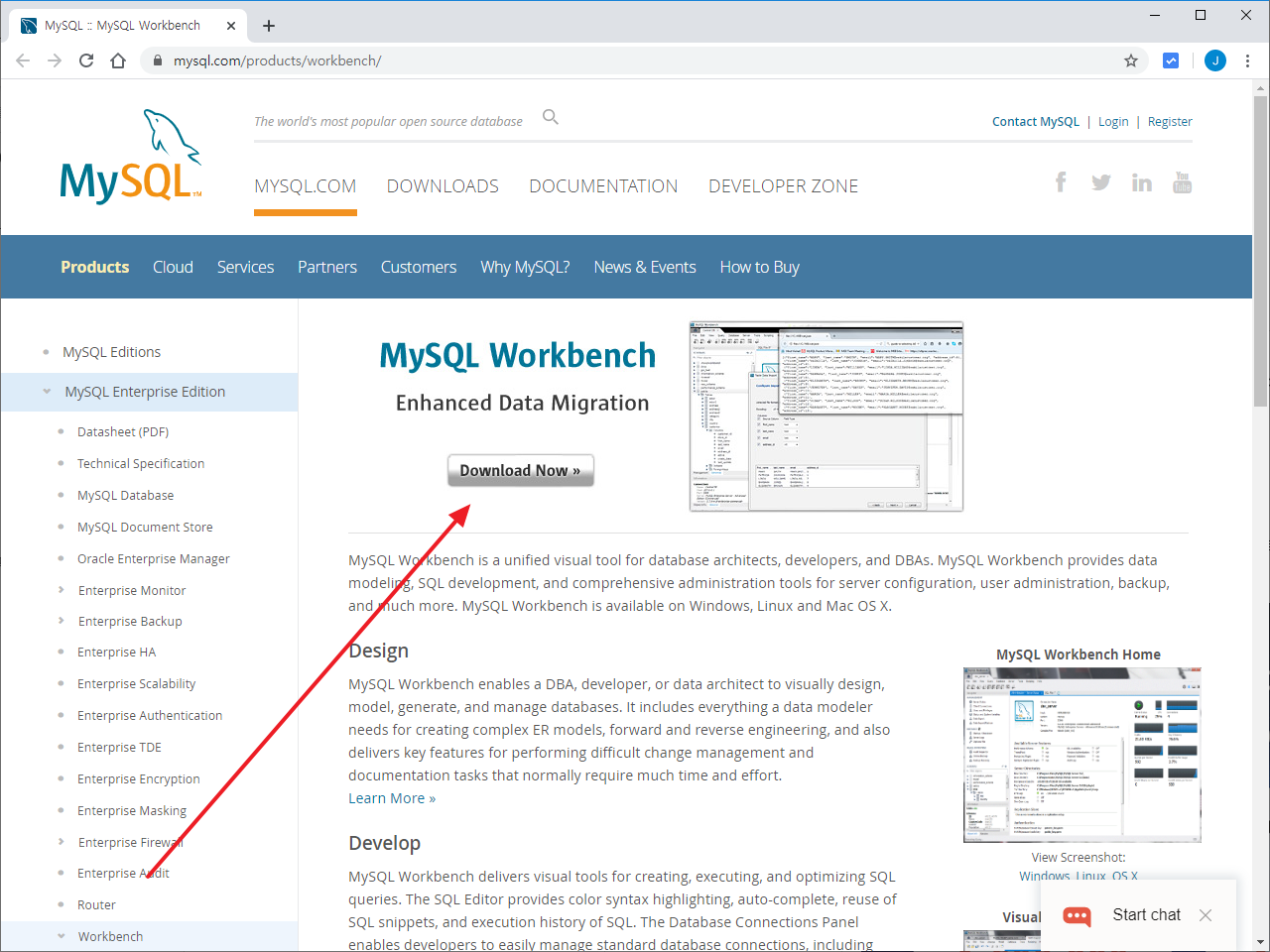Image resolution: width=1270 pixels, height=952 pixels.
Task: Open the MySQL Workbench Home screenshot thumbnail
Action: click(1081, 755)
